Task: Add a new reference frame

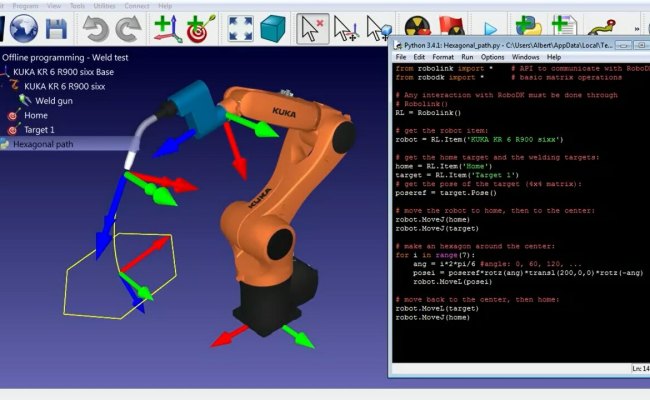Action: [168, 29]
